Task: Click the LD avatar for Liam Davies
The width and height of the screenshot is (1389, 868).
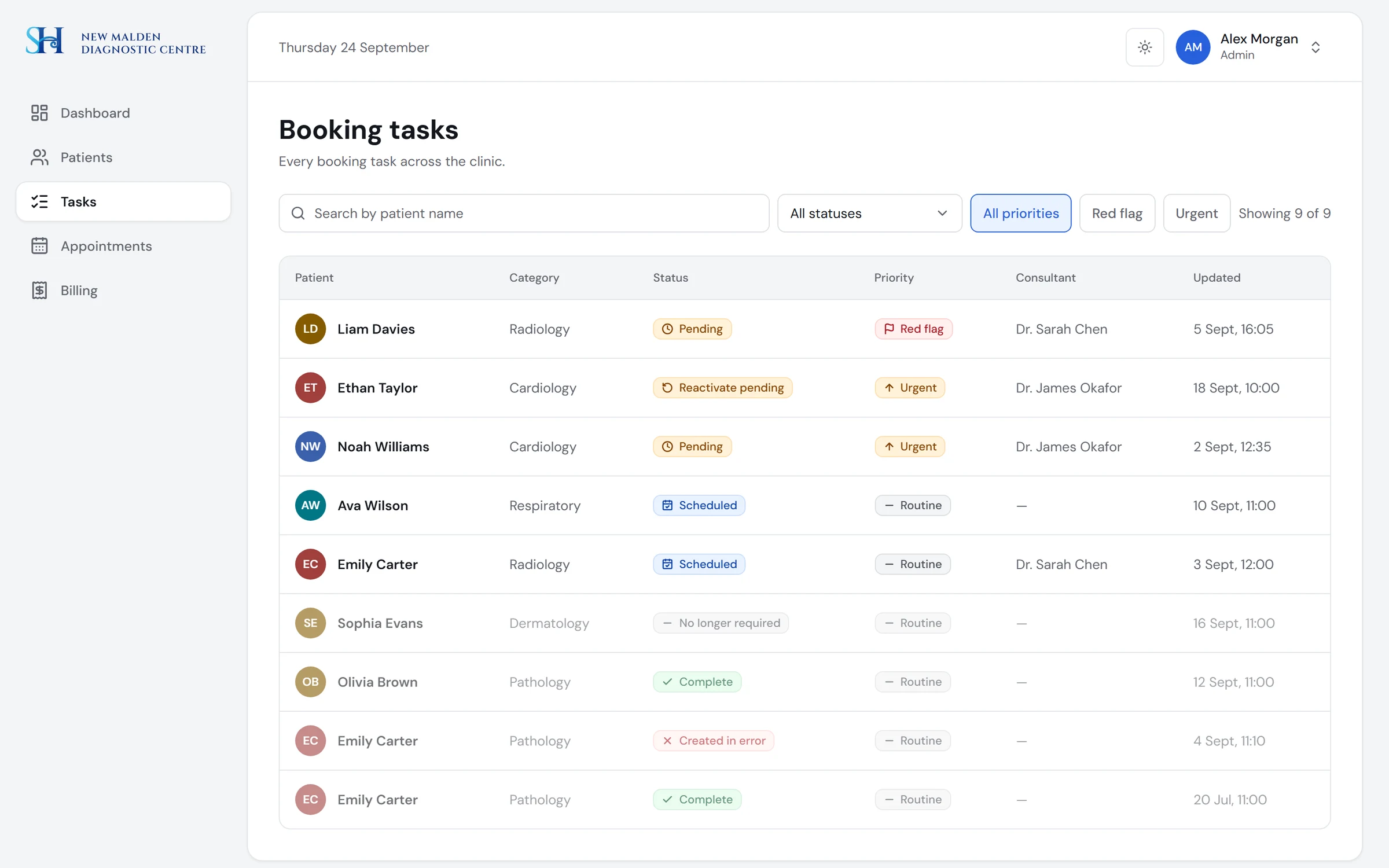Action: 310,329
